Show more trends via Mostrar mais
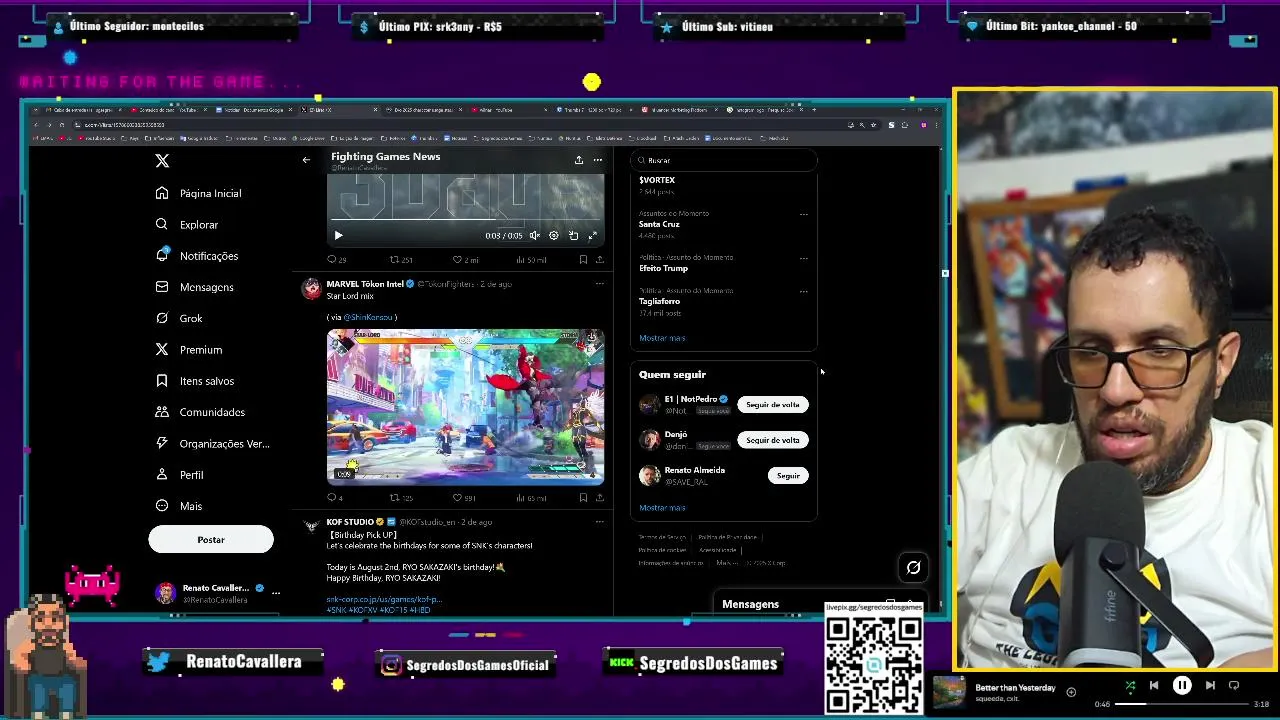The image size is (1280, 720). (x=662, y=338)
